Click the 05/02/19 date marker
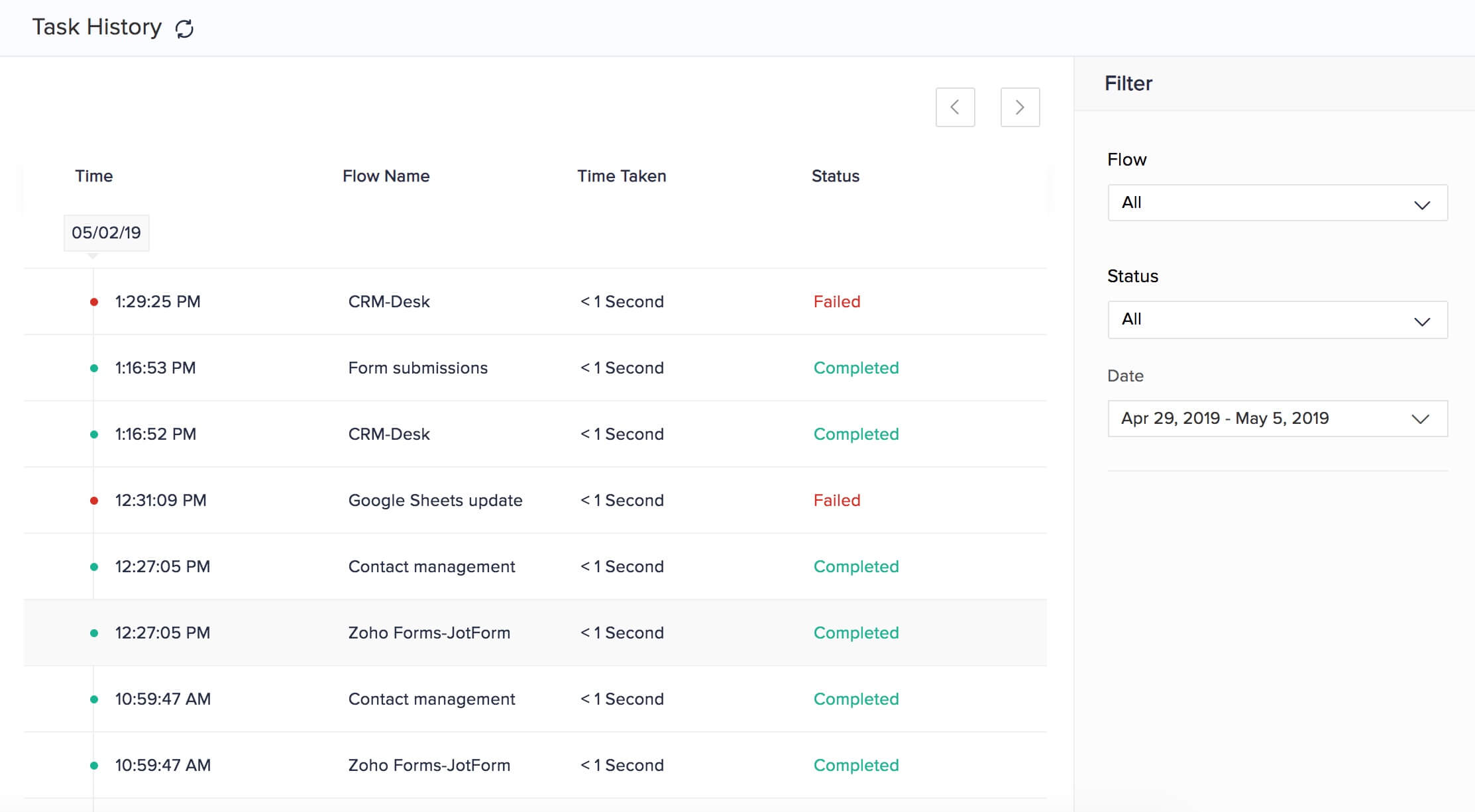 pyautogui.click(x=106, y=233)
